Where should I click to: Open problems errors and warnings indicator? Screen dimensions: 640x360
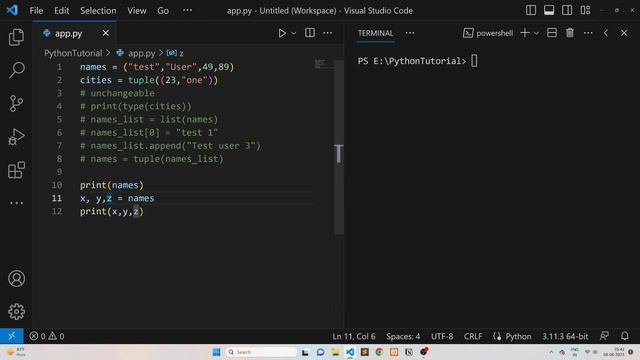click(47, 336)
